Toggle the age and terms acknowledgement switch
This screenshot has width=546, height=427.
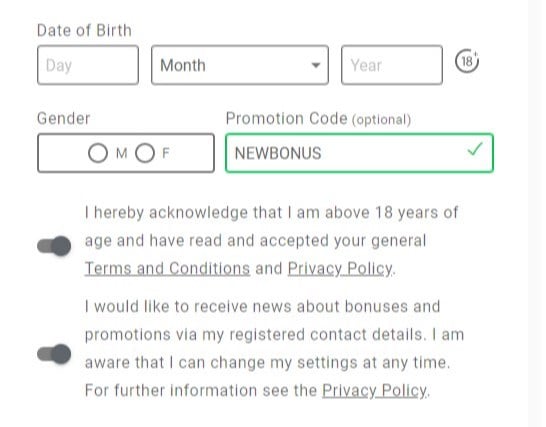point(54,246)
